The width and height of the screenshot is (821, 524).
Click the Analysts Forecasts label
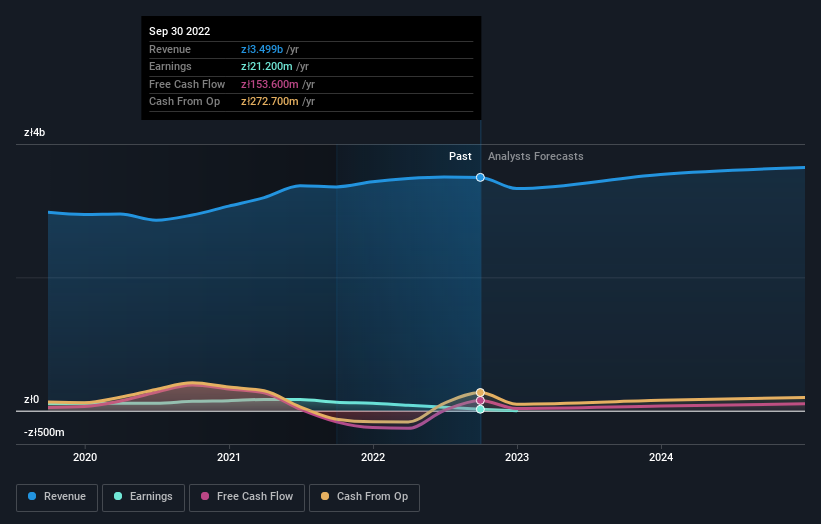point(536,156)
